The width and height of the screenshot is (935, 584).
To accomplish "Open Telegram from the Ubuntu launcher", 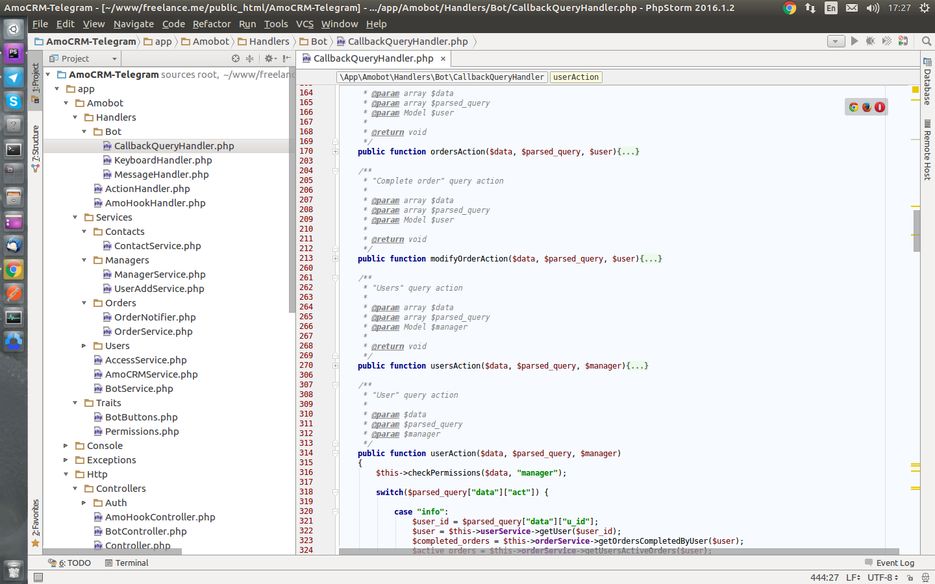I will tap(14, 78).
